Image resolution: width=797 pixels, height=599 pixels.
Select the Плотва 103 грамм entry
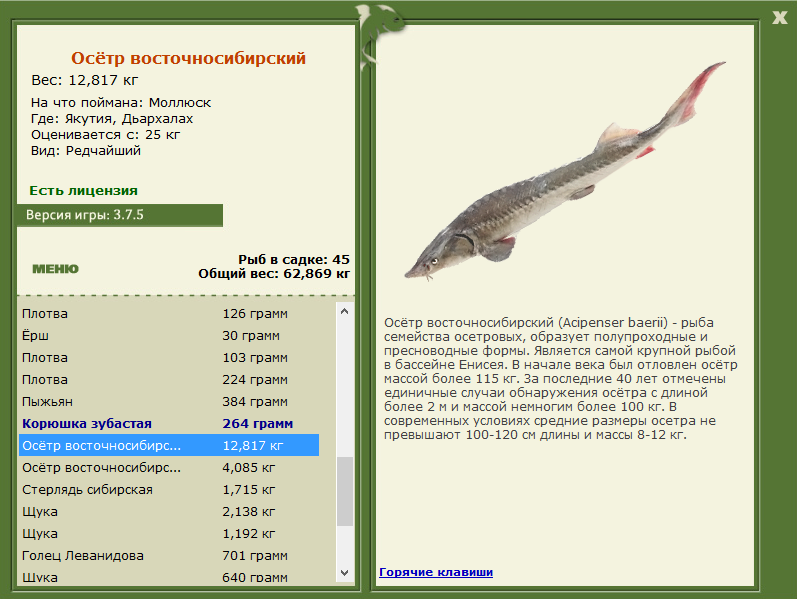169,357
